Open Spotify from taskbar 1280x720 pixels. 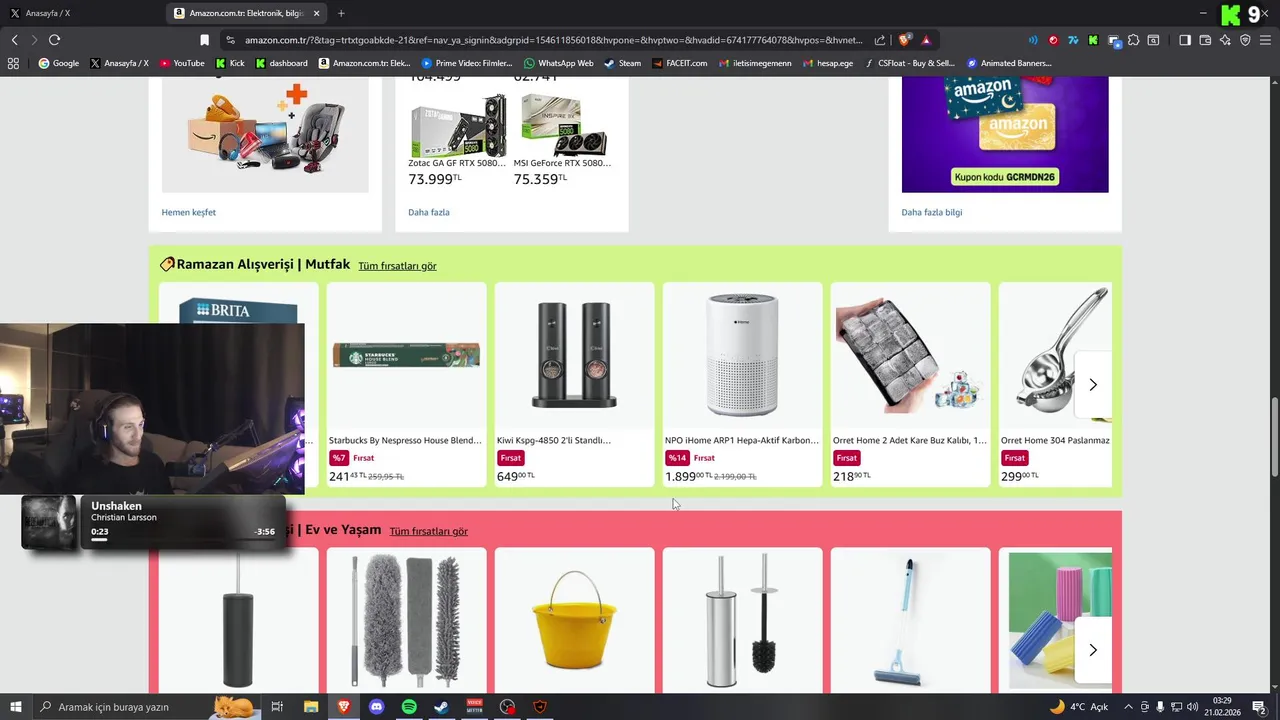click(409, 707)
